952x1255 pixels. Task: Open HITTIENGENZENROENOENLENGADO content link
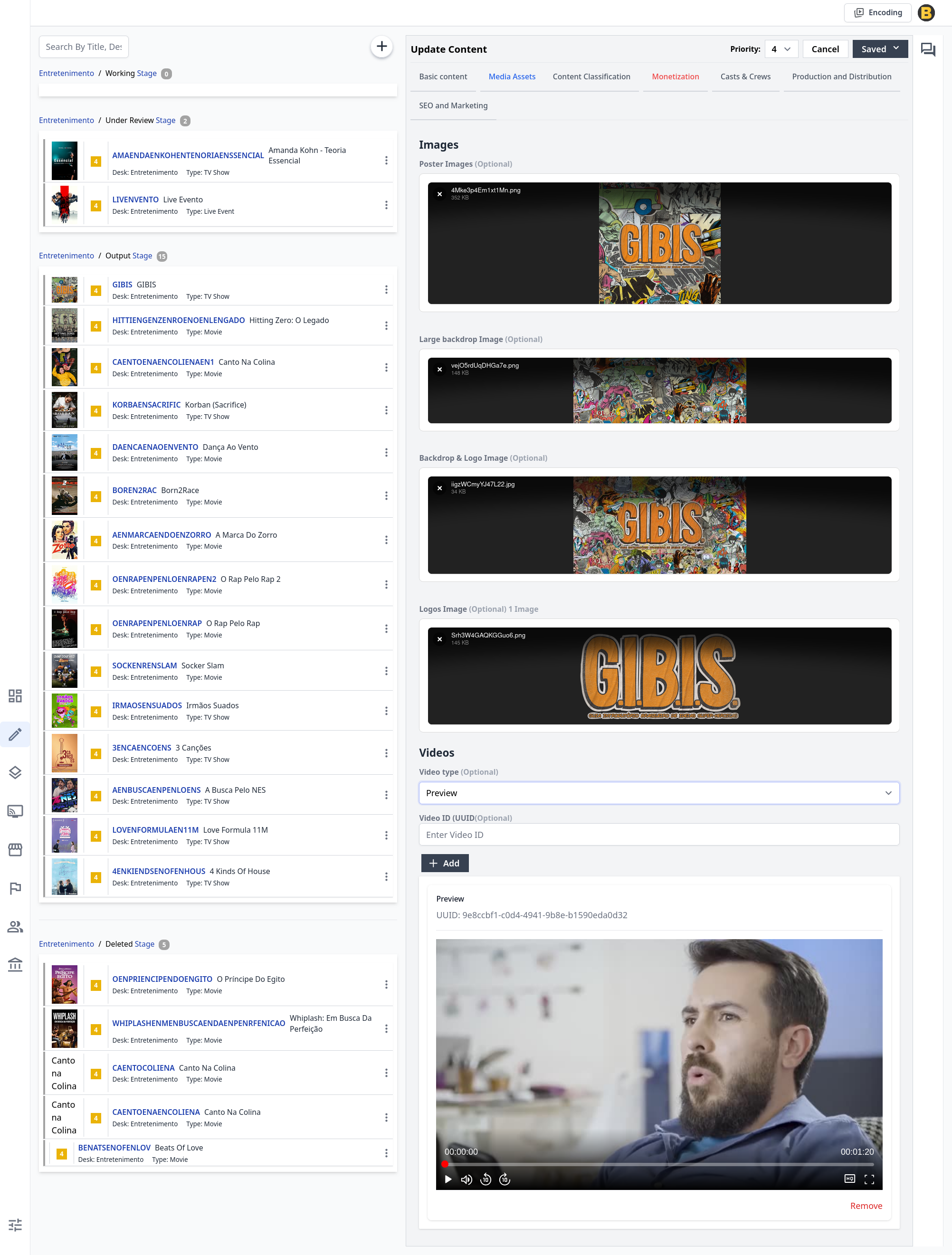(178, 321)
